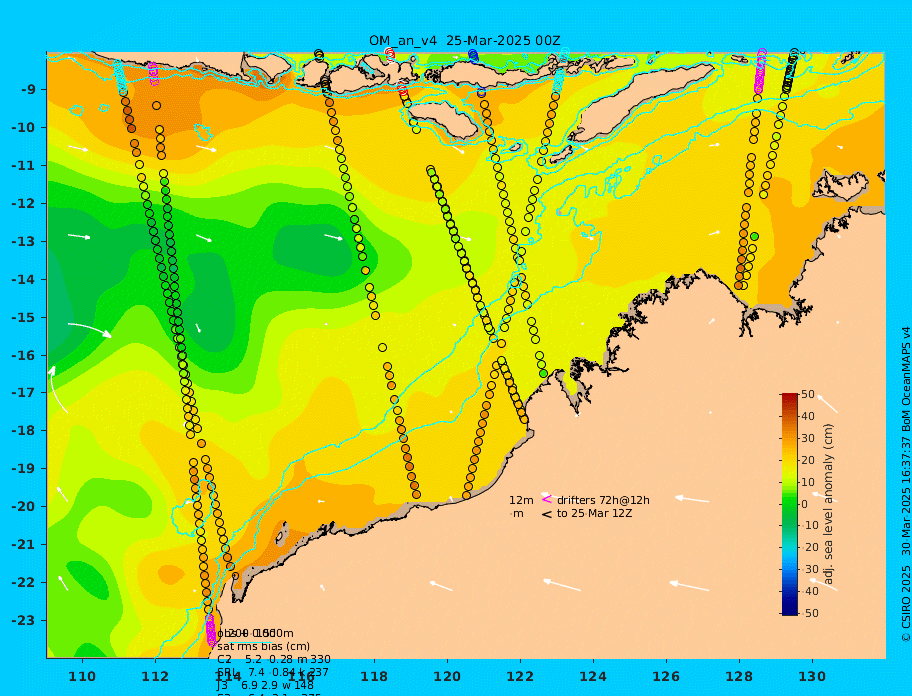
Task: Click the -16 latitude axis label
Action: [x=23, y=355]
